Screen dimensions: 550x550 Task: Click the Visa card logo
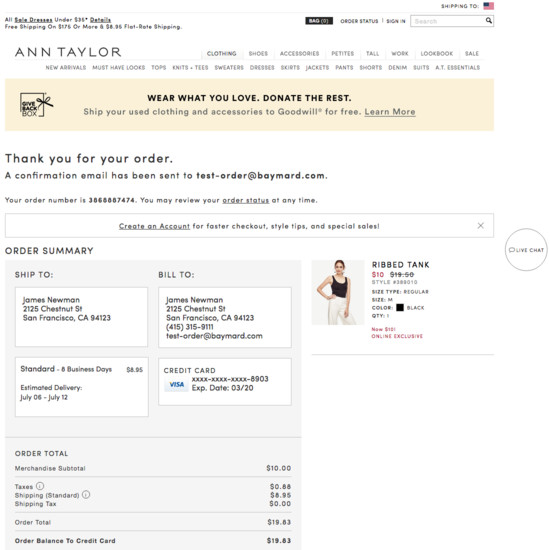[x=176, y=384]
